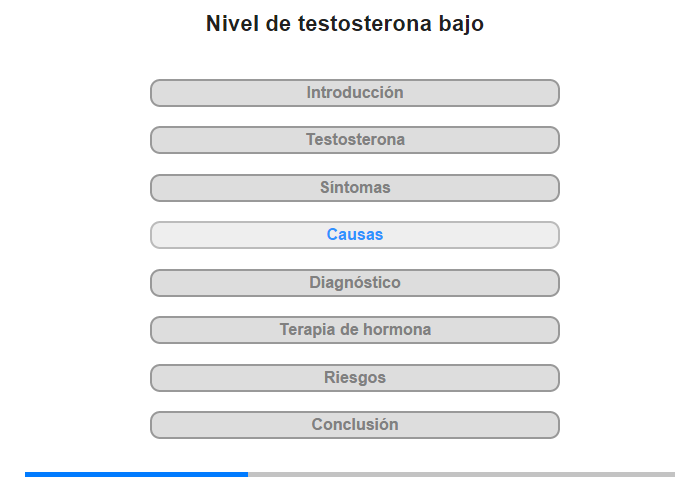View the Diagnóstico chapter
Viewport: 700px width, 480px height.
[355, 283]
